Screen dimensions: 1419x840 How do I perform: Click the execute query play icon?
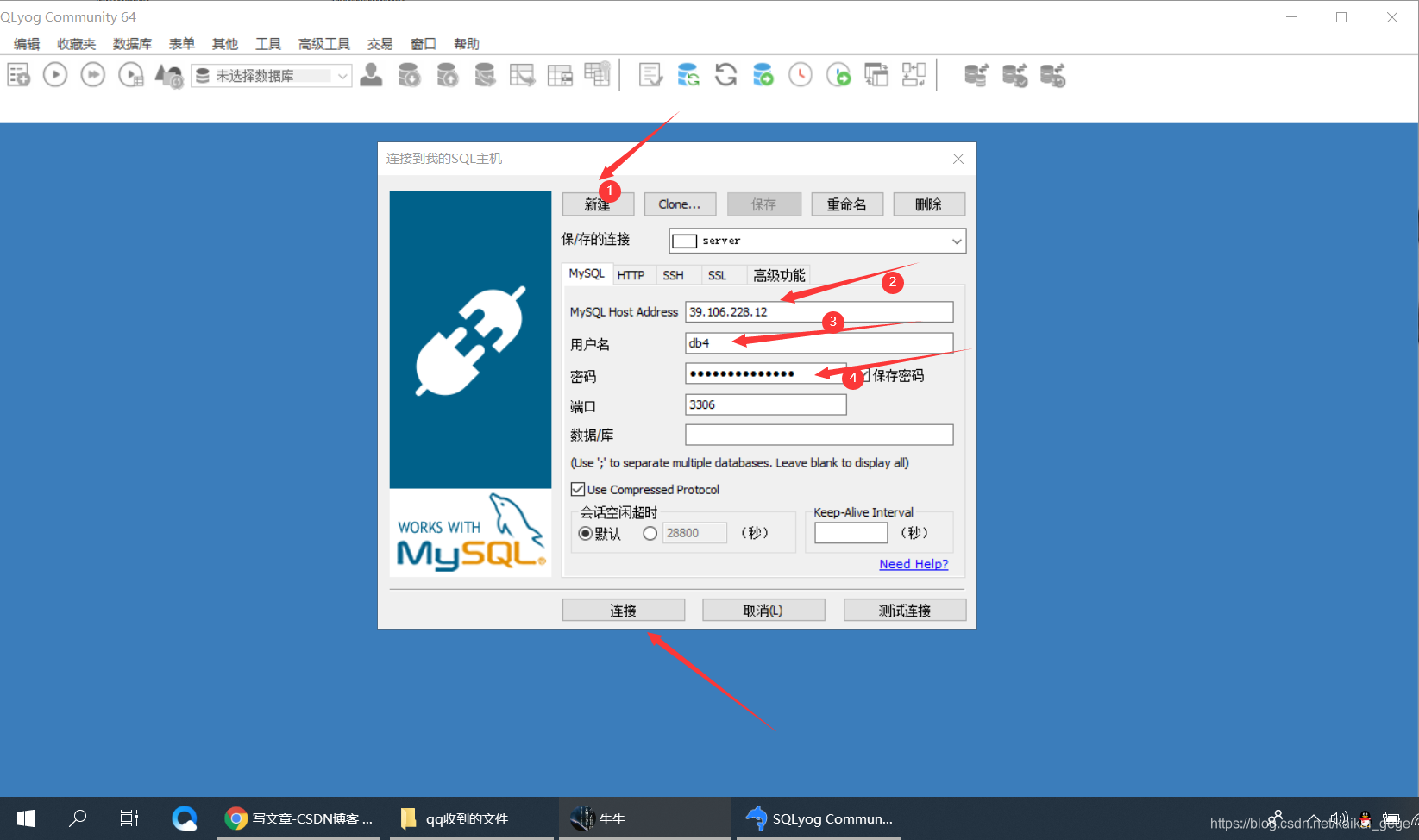point(55,75)
